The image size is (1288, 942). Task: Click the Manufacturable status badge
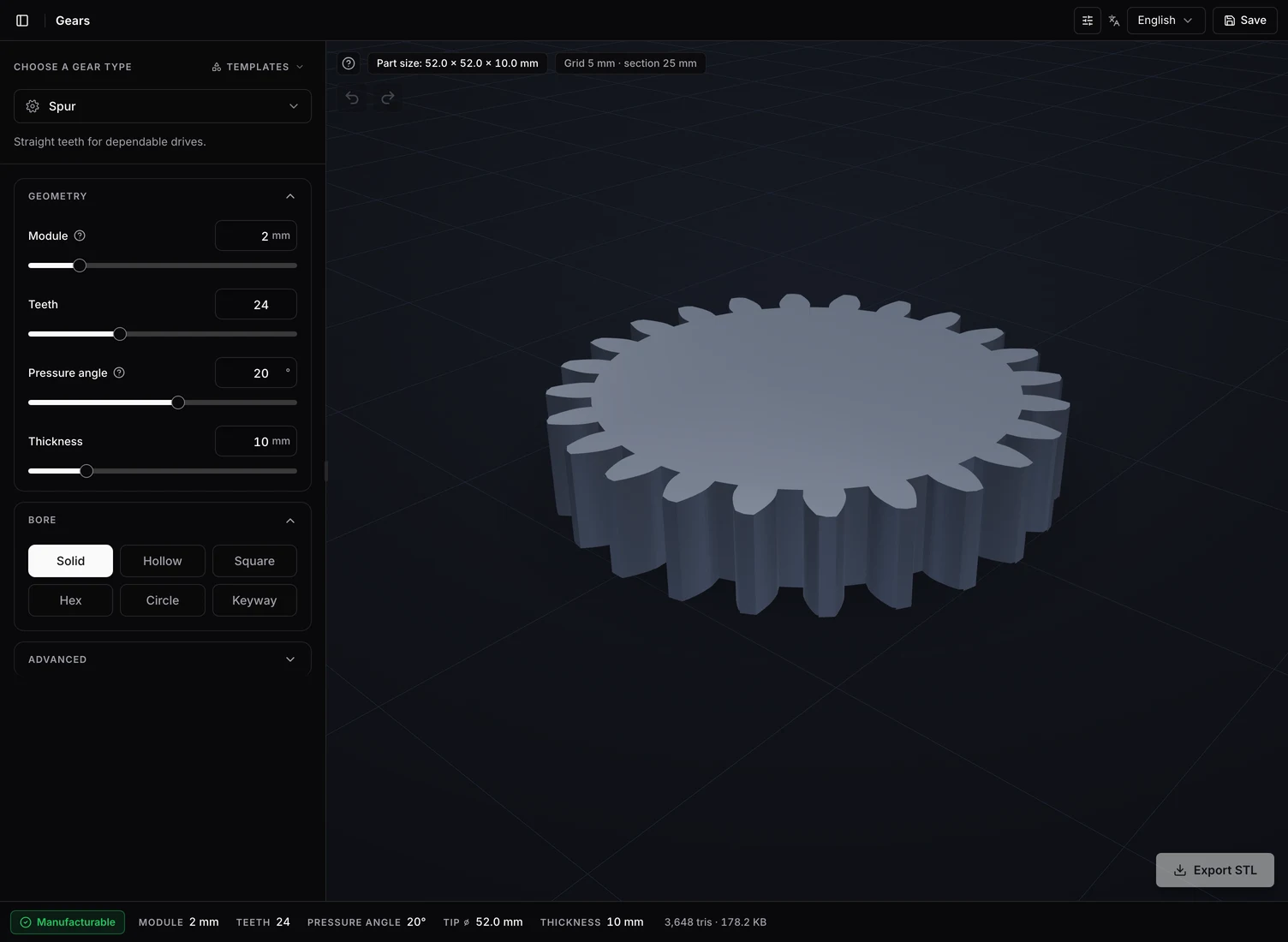68,922
